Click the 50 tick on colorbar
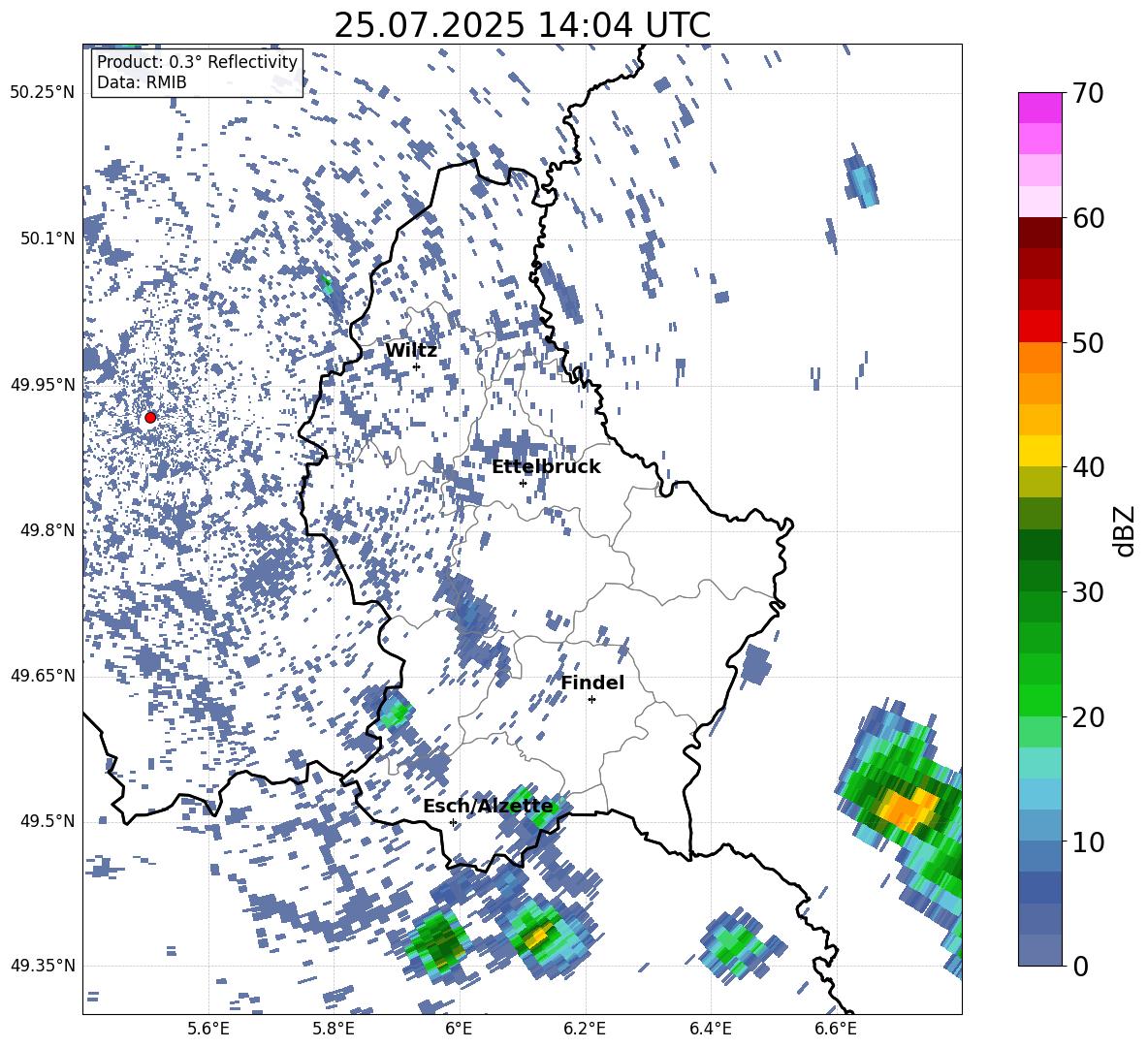Image resolution: width=1148 pixels, height=1048 pixels. tap(1088, 342)
